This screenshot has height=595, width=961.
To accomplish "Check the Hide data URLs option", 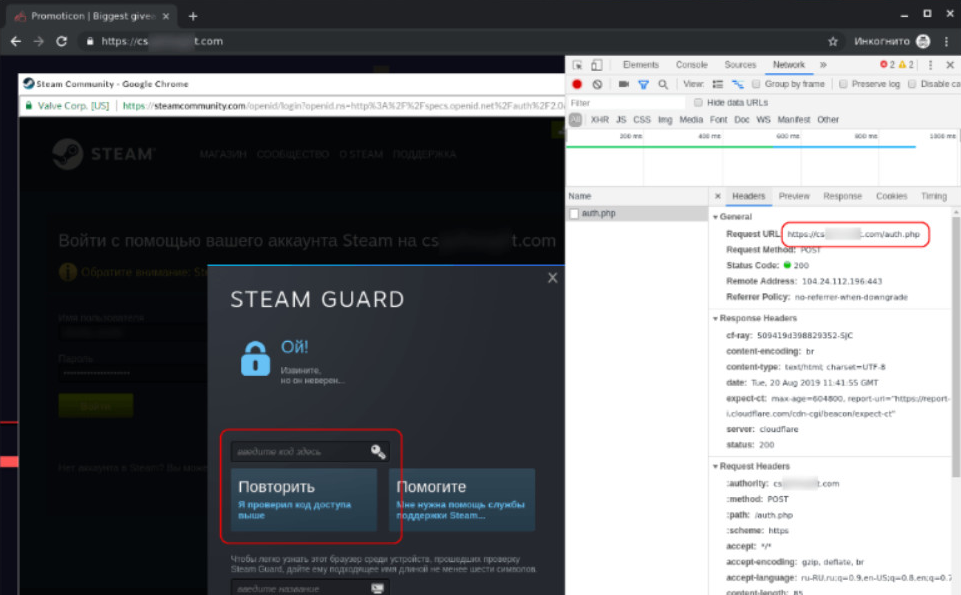I will (698, 102).
